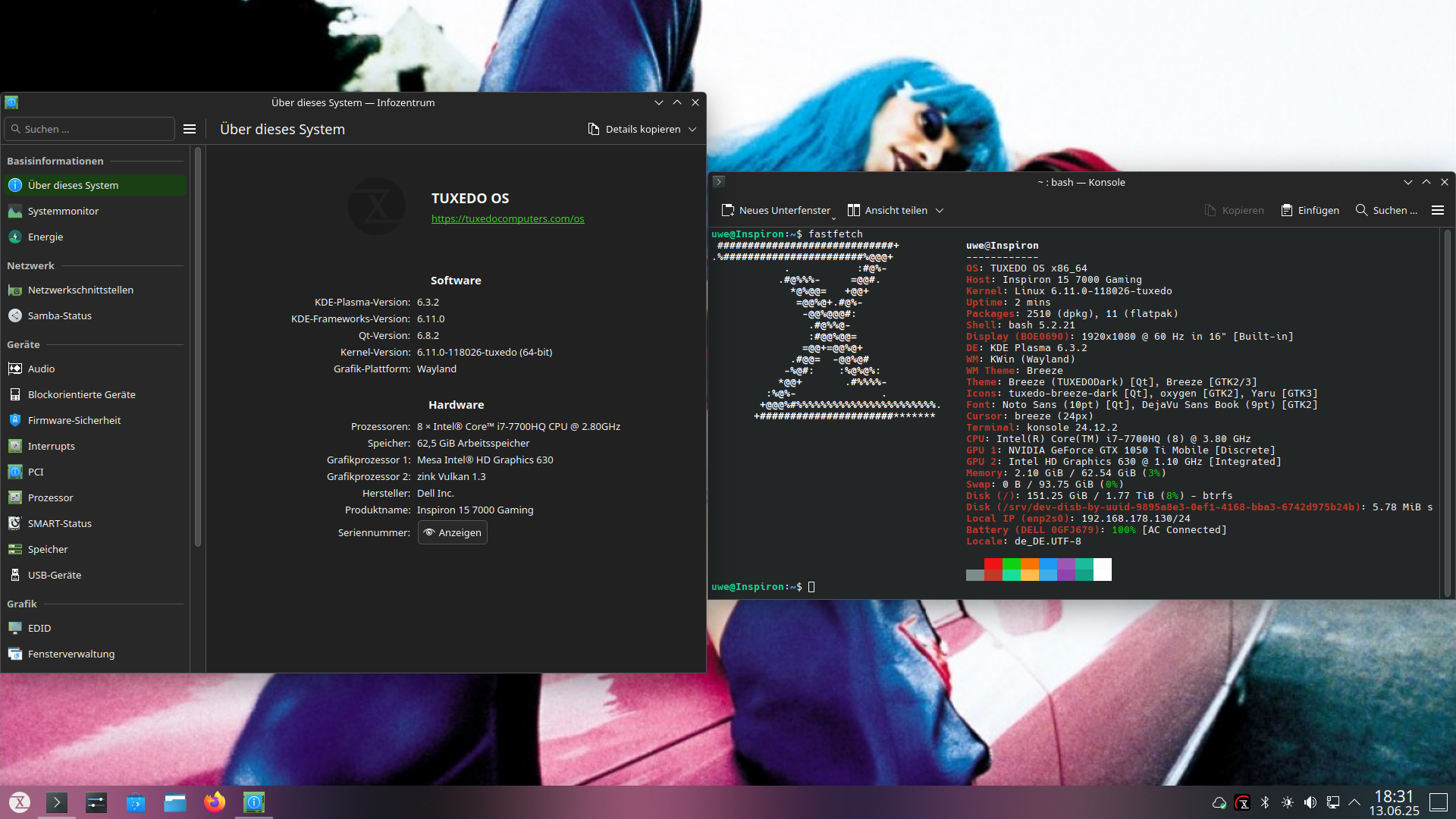This screenshot has height=819, width=1456.
Task: Click the Prozessor icon
Action: 15,497
